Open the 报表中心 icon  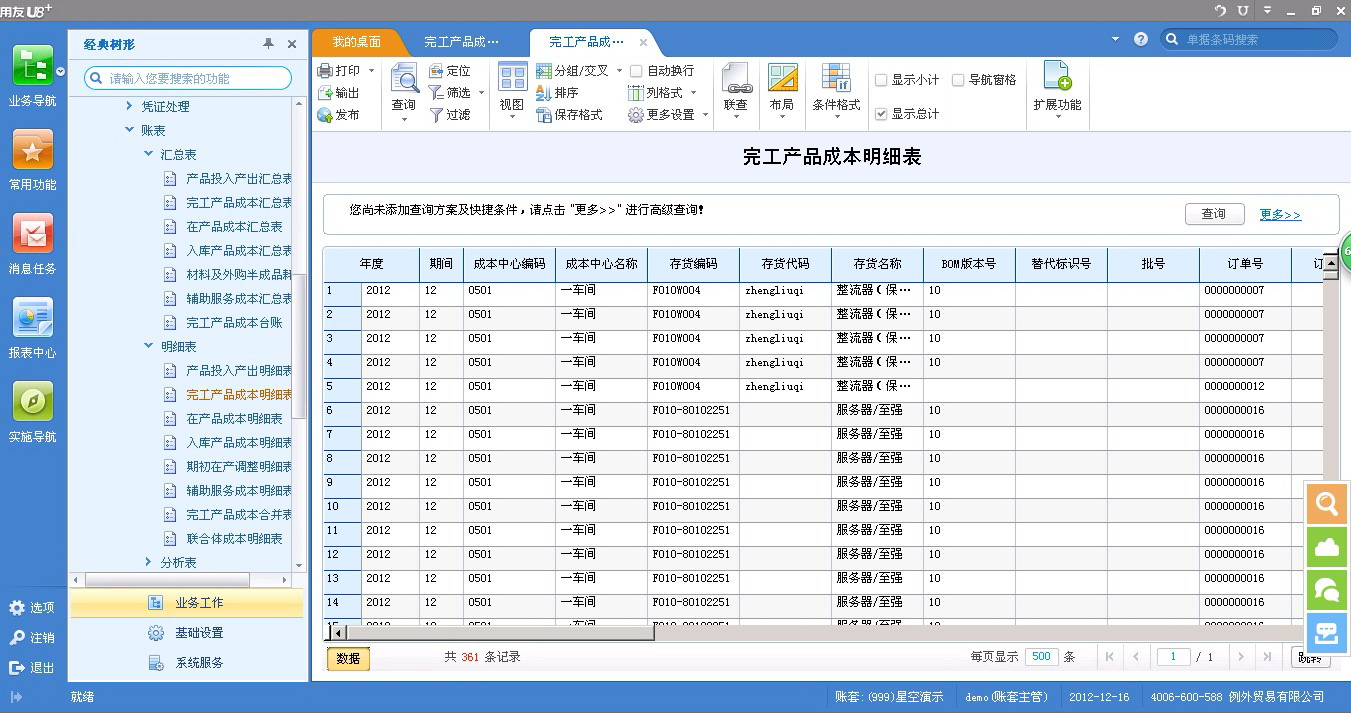pos(32,318)
